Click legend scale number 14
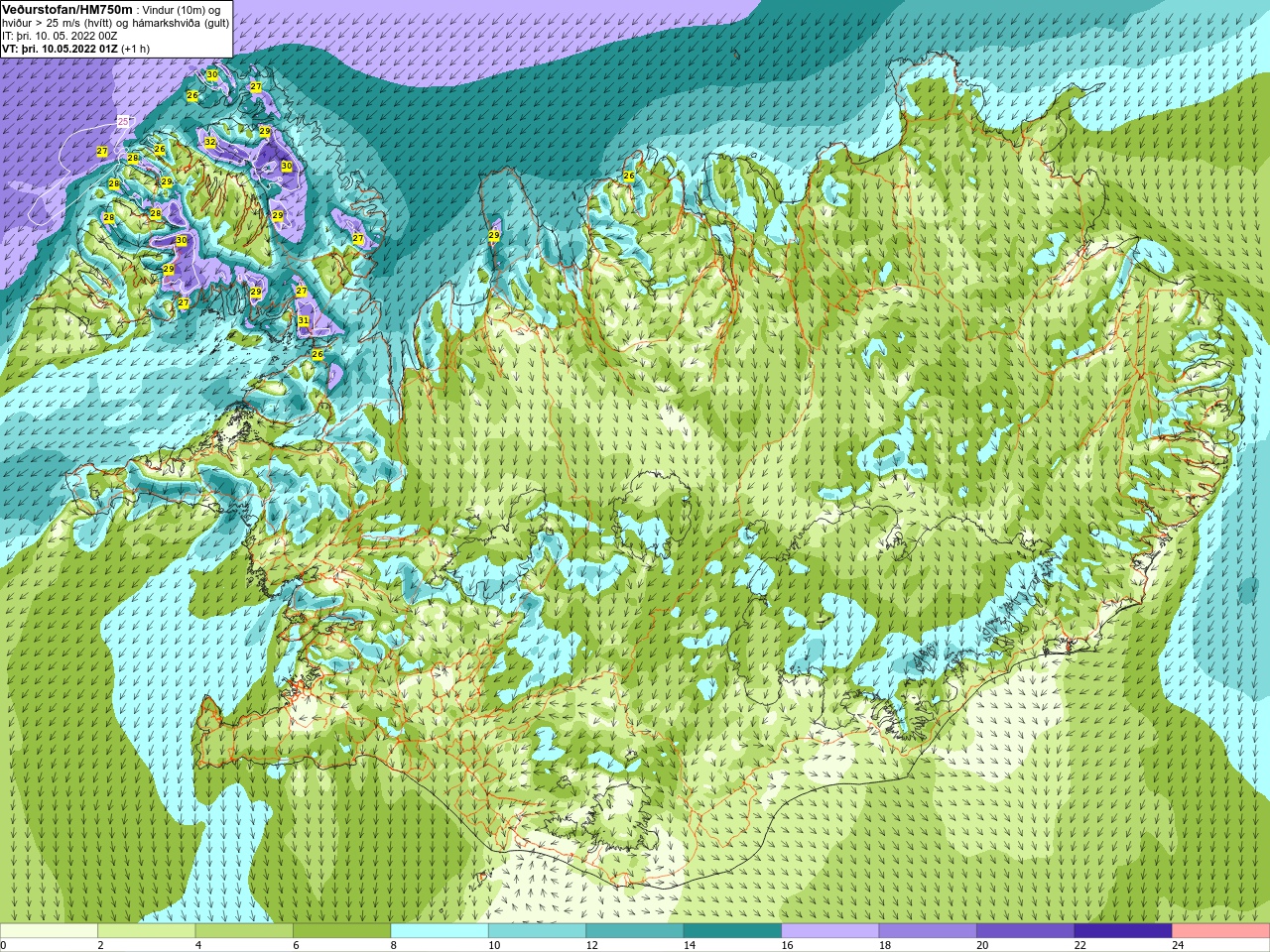 [x=690, y=945]
